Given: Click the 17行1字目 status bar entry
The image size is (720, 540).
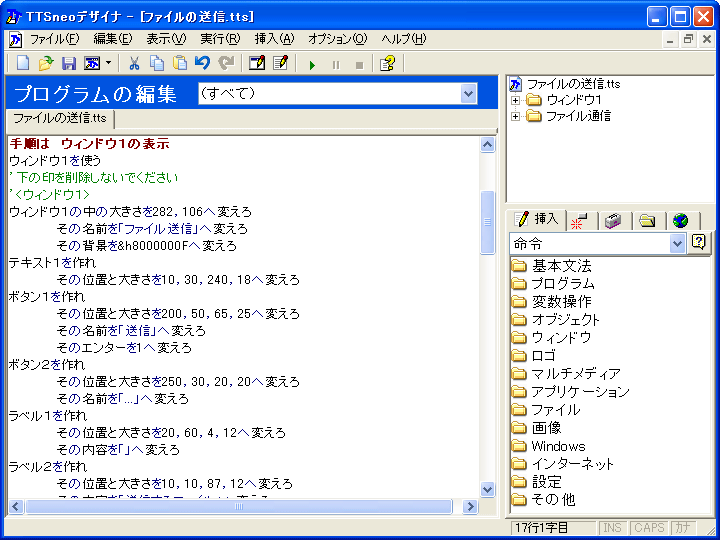Looking at the screenshot, I should click(553, 528).
